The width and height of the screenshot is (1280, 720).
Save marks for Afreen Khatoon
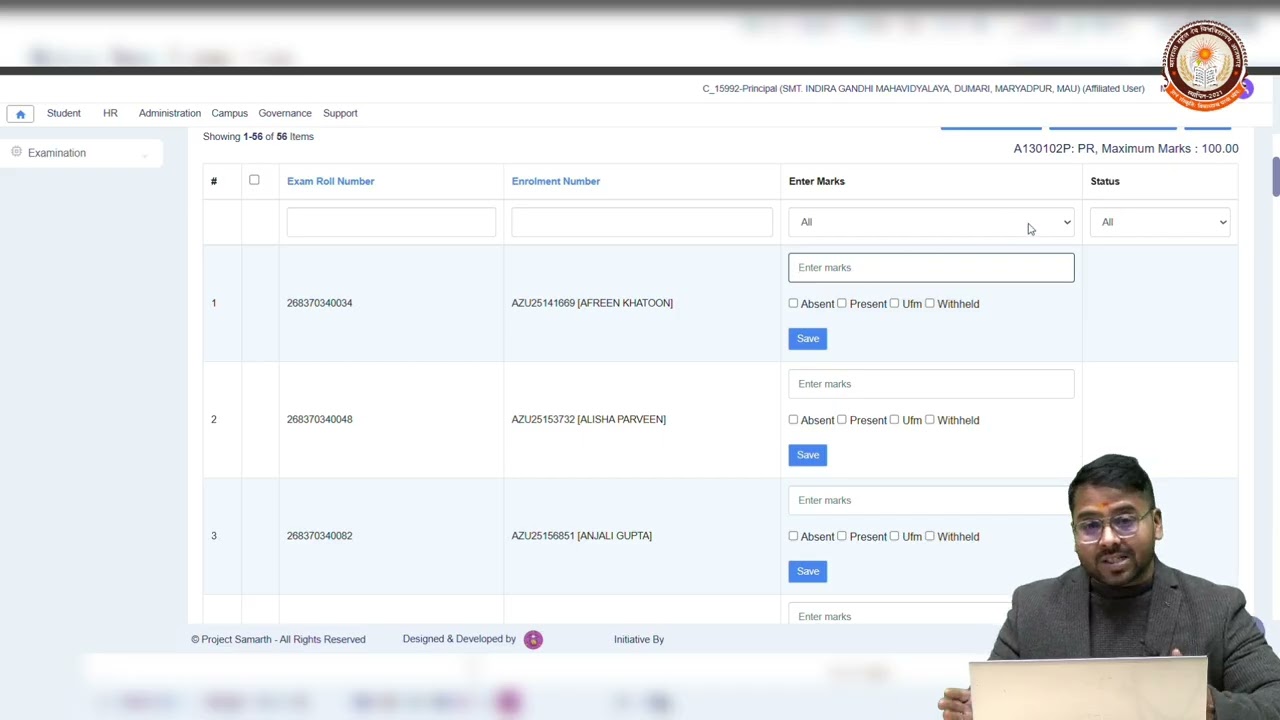tap(808, 338)
